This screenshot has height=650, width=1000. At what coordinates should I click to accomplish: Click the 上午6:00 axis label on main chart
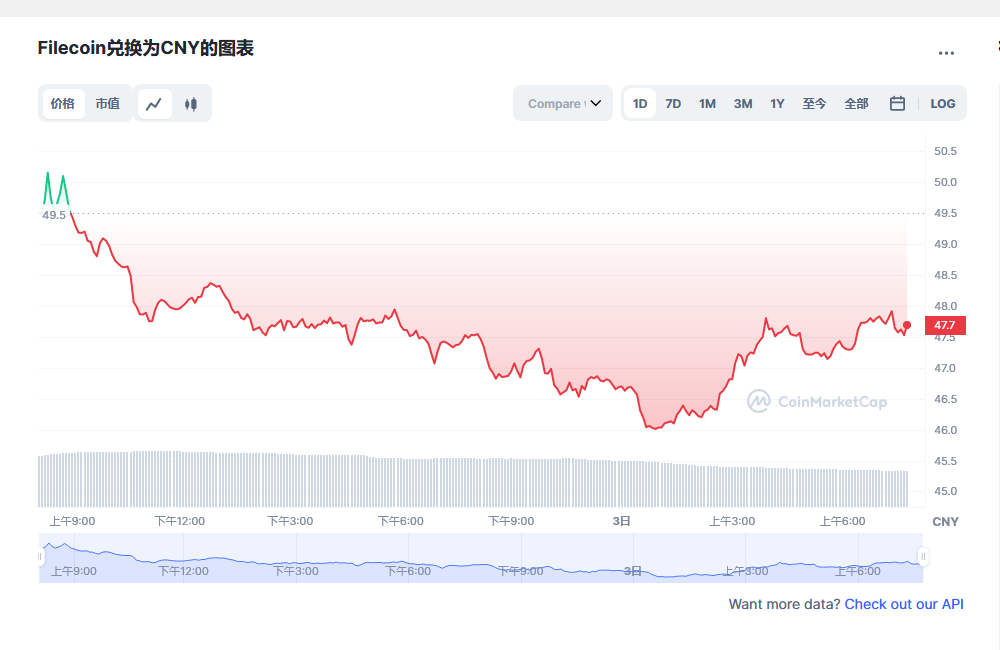[842, 521]
